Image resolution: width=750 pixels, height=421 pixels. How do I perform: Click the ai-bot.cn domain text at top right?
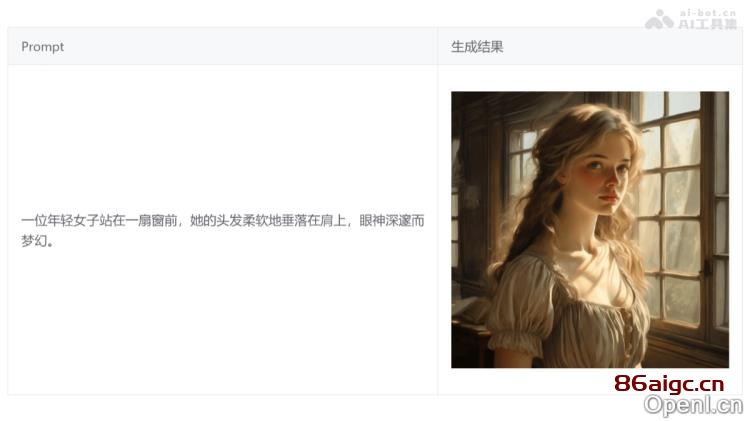click(707, 13)
